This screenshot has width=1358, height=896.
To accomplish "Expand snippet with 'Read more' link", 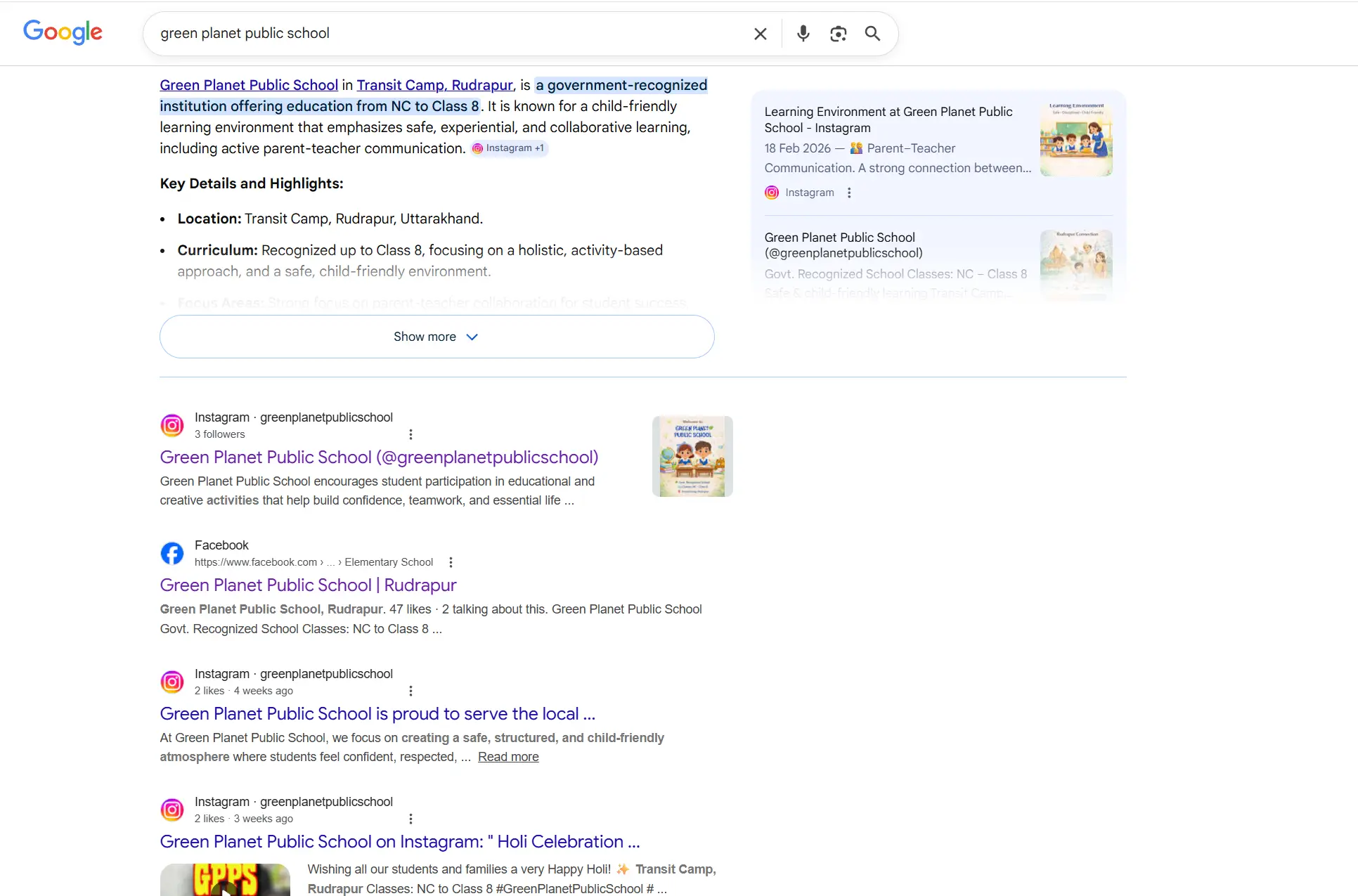I will [507, 757].
